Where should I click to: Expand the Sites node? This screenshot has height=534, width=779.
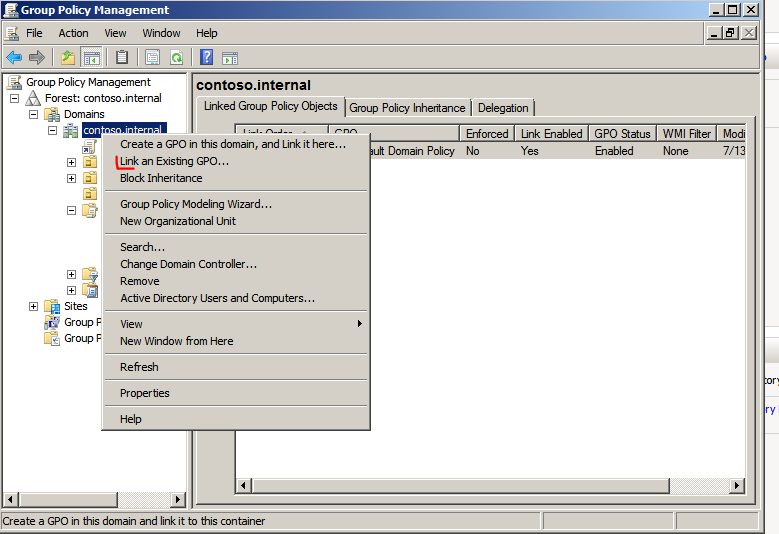click(33, 306)
